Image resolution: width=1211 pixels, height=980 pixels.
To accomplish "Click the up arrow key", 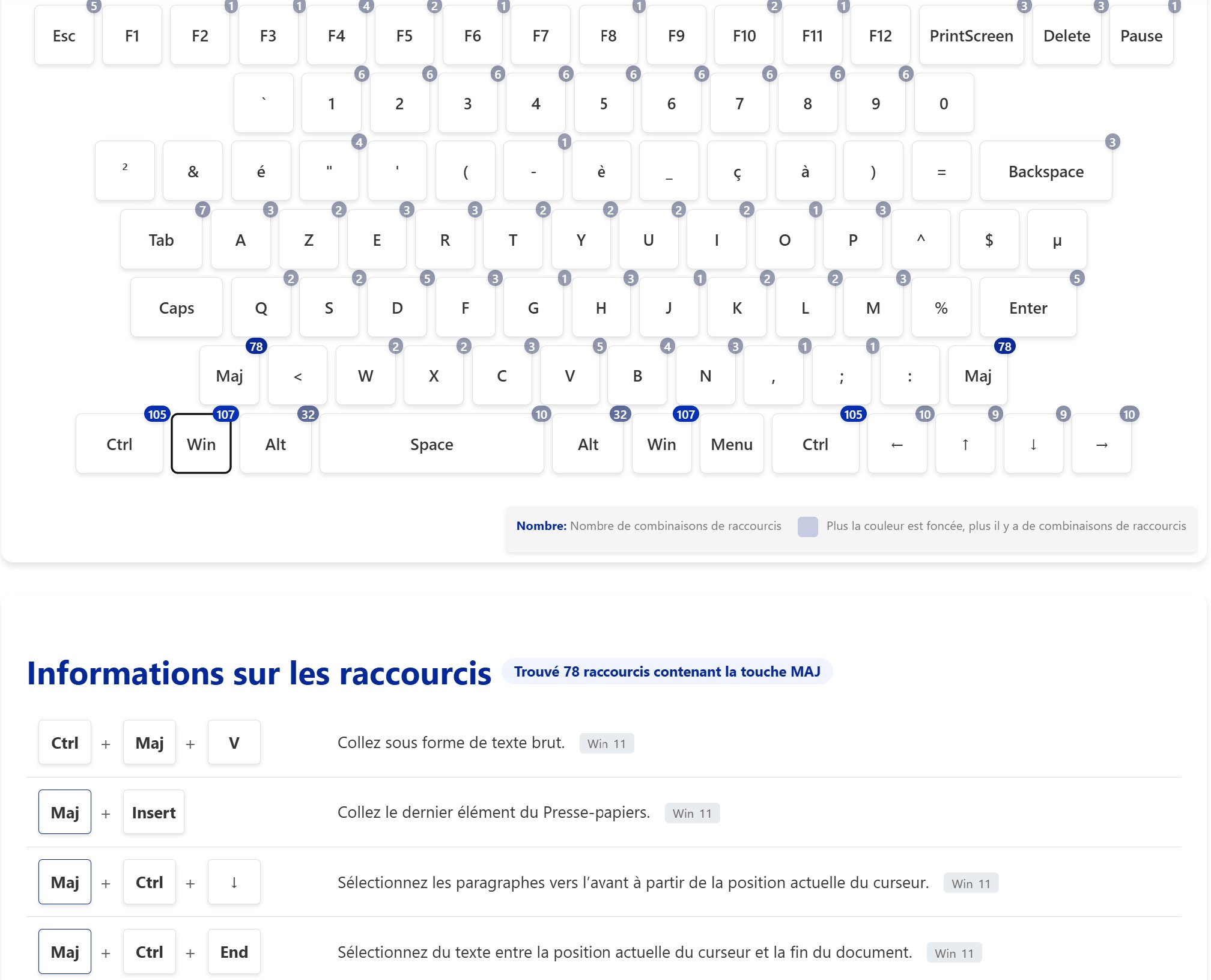I will point(965,444).
